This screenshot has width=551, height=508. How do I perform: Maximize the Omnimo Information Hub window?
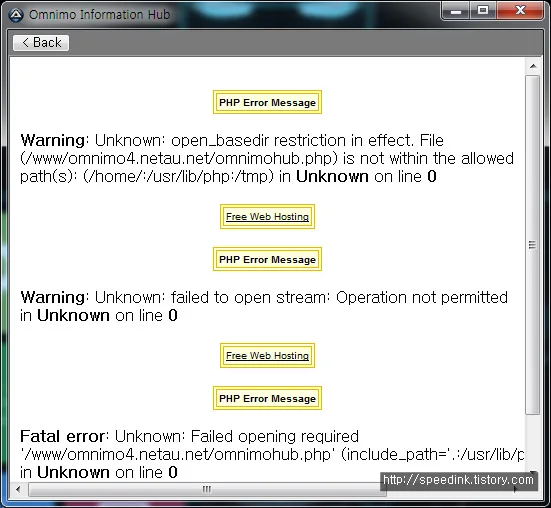pyautogui.click(x=483, y=11)
